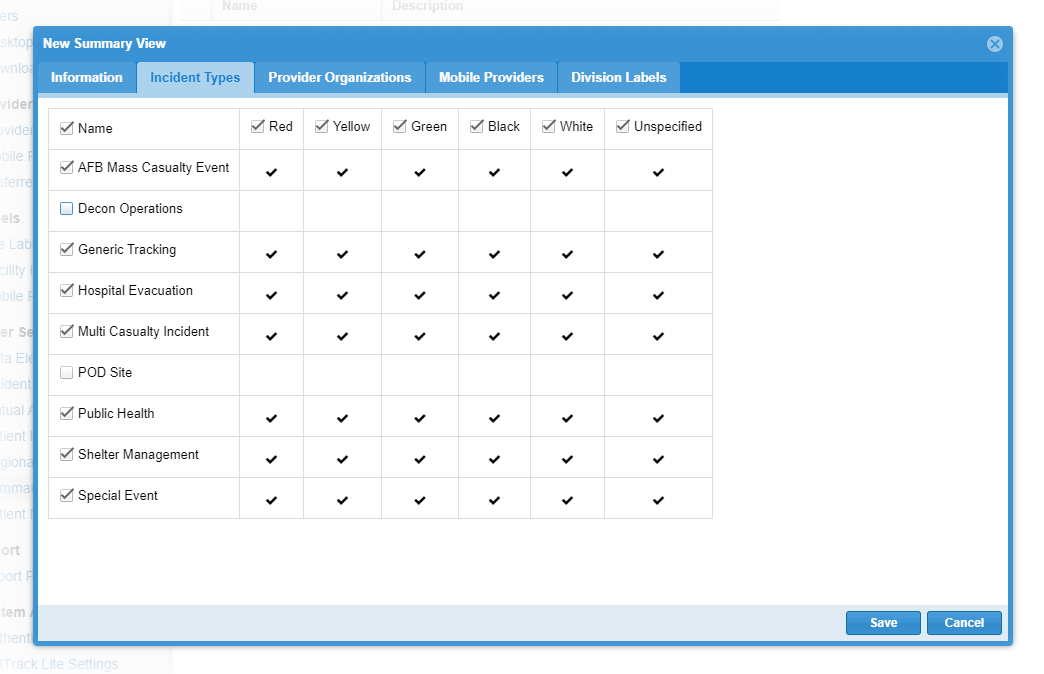Click Unspecified checkmark for AFB Mass Casualty Event
This screenshot has height=674, width=1044.
[x=658, y=172]
